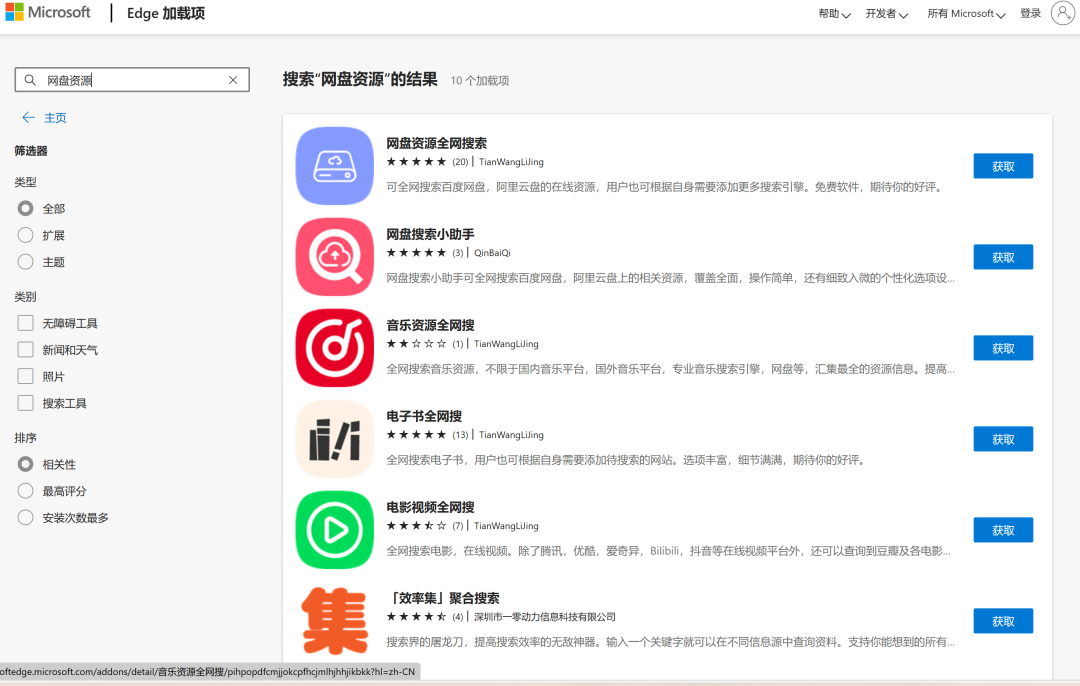This screenshot has height=686, width=1080.
Task: Click the 10 个加载项 result count
Action: [480, 81]
